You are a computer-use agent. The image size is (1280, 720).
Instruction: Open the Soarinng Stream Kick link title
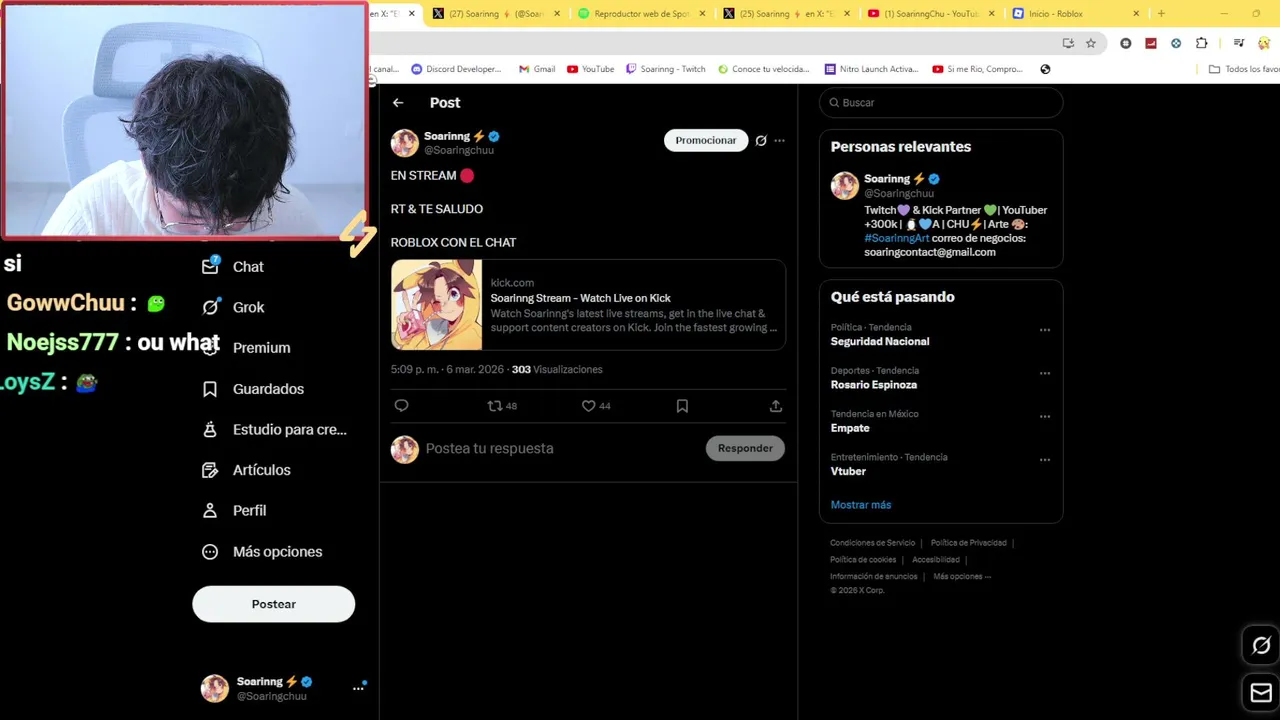tap(580, 298)
